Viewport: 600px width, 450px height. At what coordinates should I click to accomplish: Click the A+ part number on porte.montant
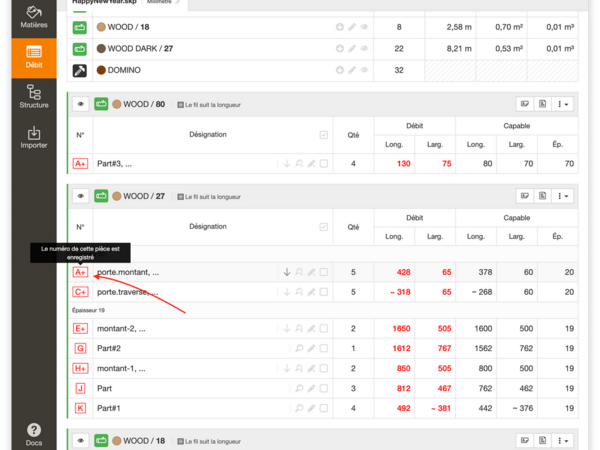coord(80,272)
